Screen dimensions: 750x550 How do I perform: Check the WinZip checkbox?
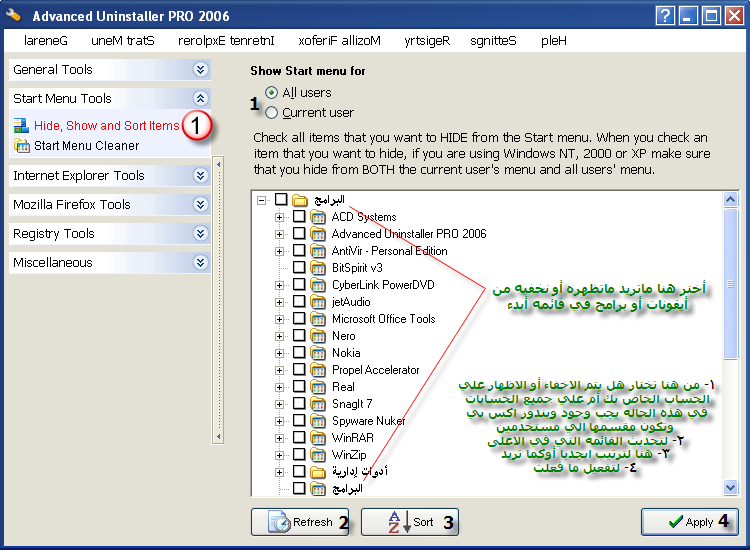(x=299, y=454)
